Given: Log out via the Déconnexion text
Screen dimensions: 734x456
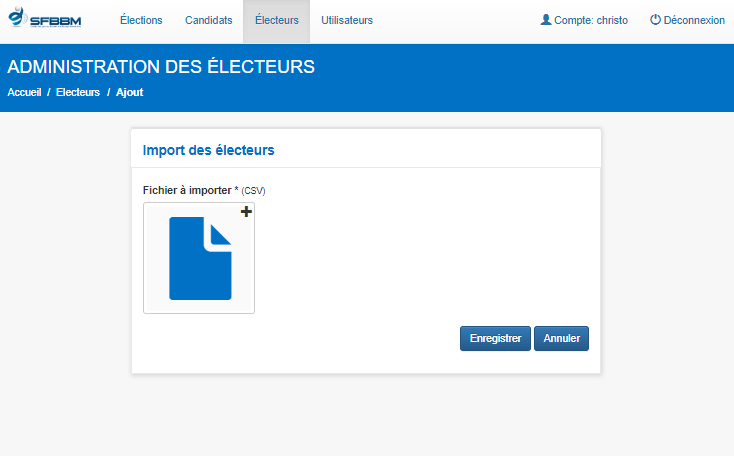Looking at the screenshot, I should tap(694, 20).
